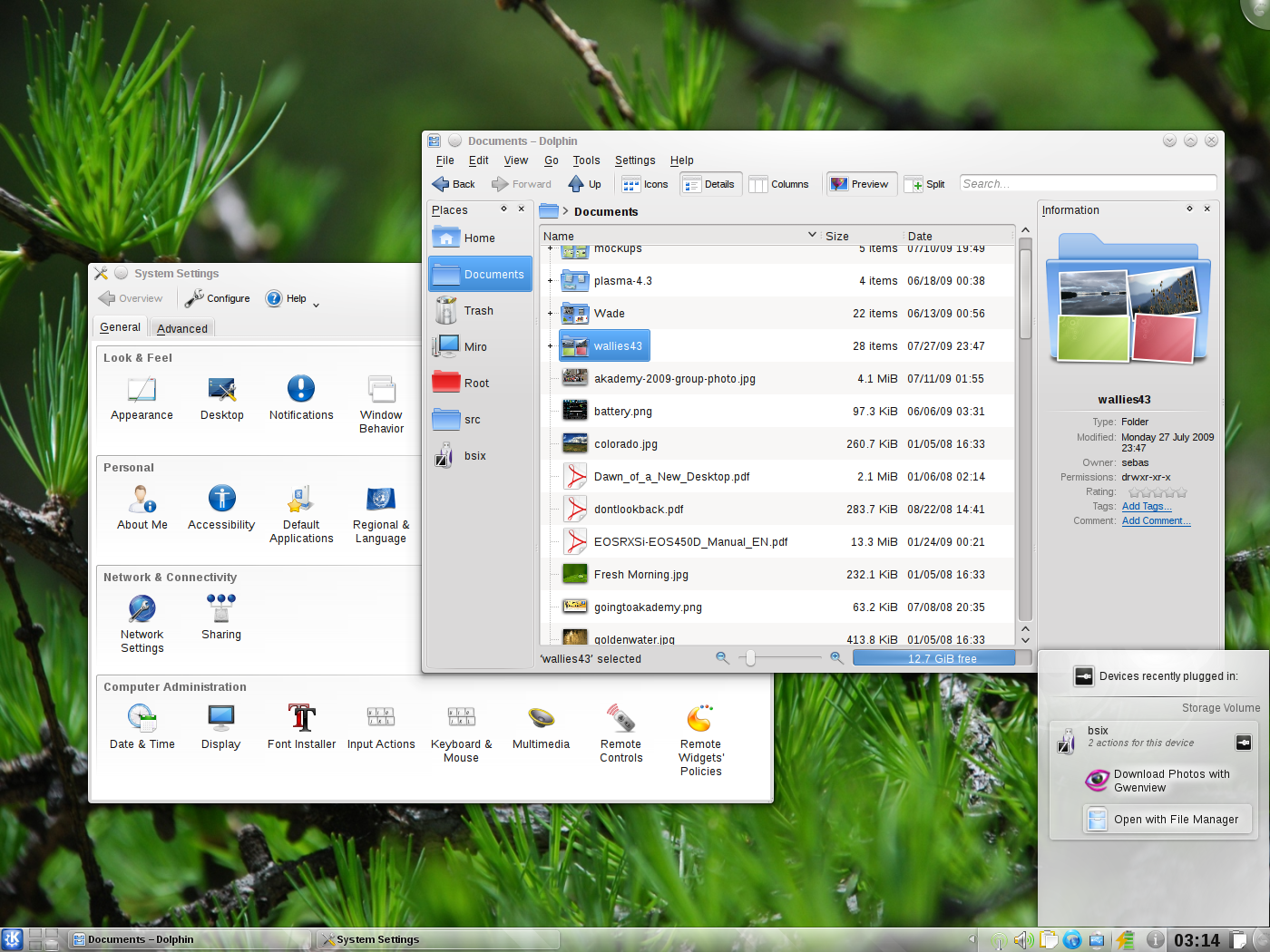
Task: Toggle Split view in Dolphin
Action: point(925,184)
